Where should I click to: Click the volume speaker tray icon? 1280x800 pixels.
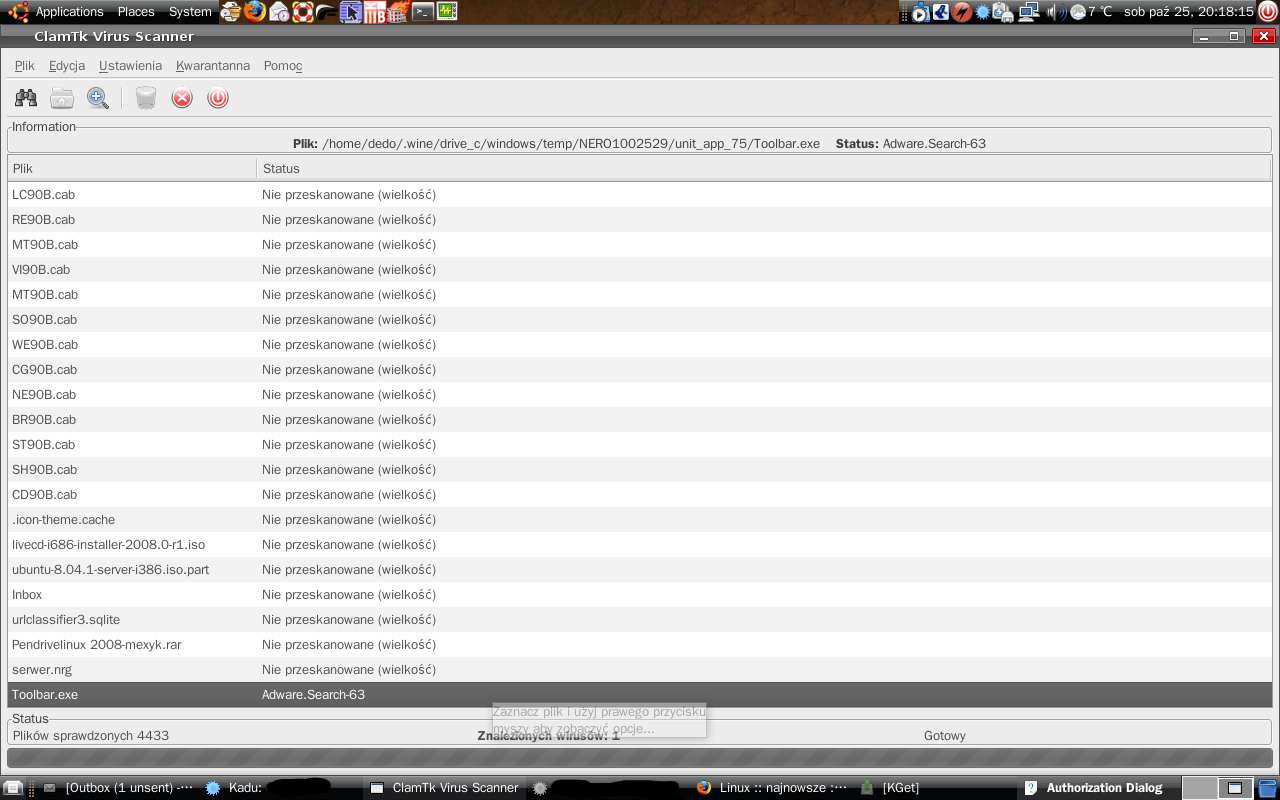pyautogui.click(x=1056, y=12)
